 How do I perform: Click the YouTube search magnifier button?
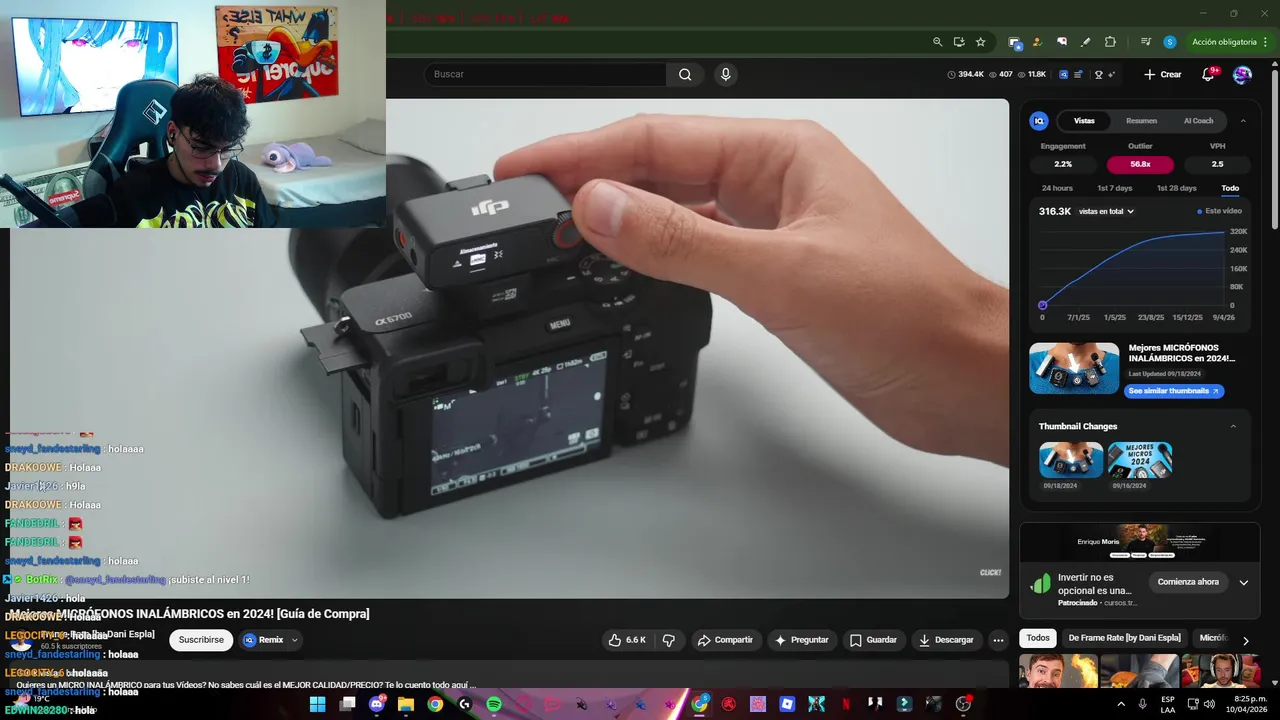[x=685, y=74]
